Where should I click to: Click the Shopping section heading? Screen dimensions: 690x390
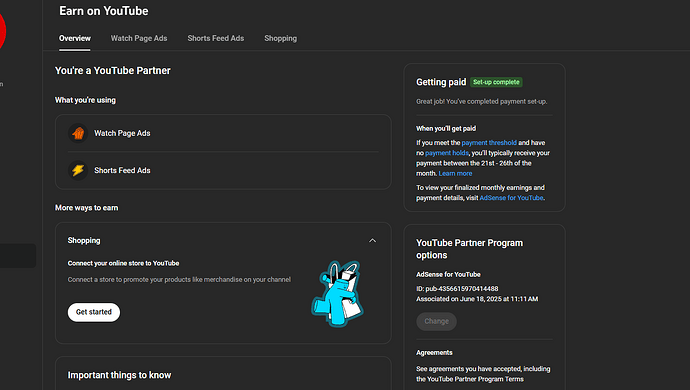(x=84, y=240)
